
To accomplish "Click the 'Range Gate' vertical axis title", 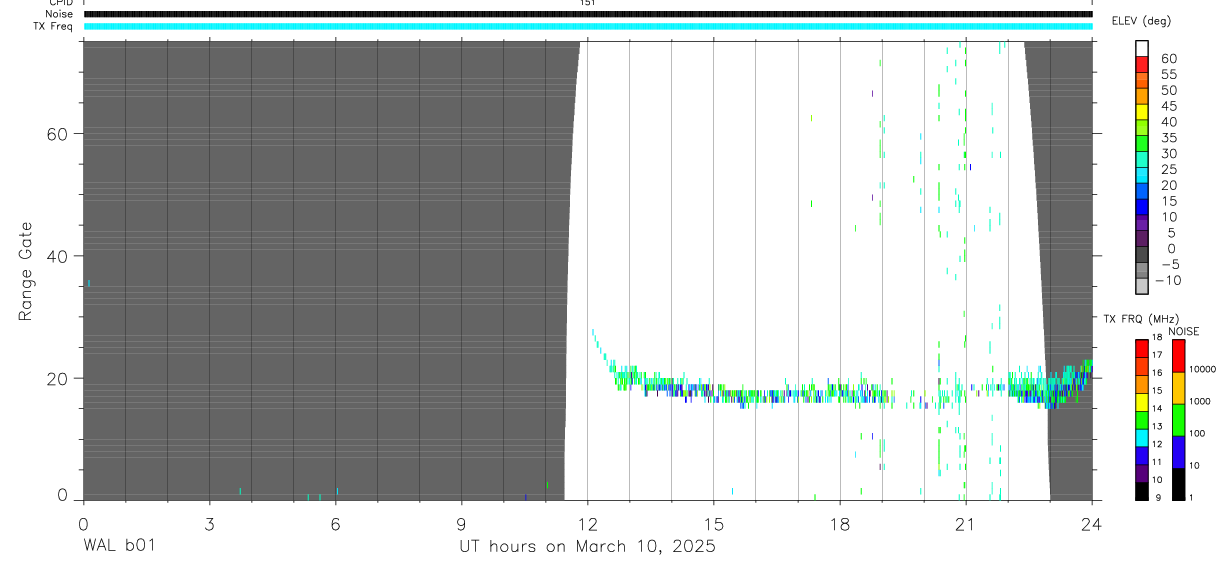I will pos(27,271).
